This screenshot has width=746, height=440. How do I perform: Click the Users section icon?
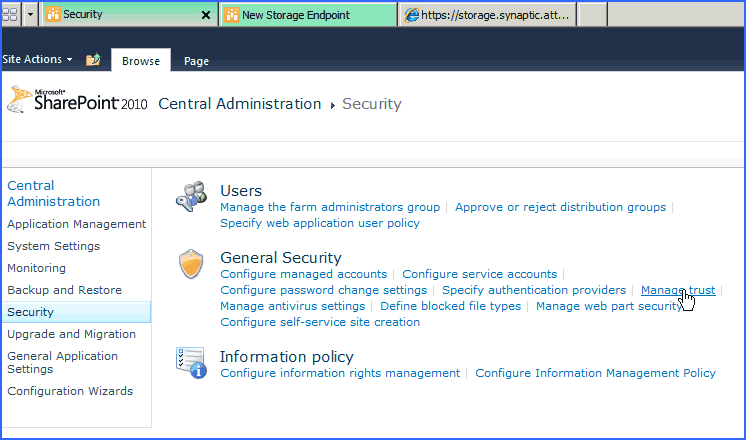pyautogui.click(x=190, y=198)
